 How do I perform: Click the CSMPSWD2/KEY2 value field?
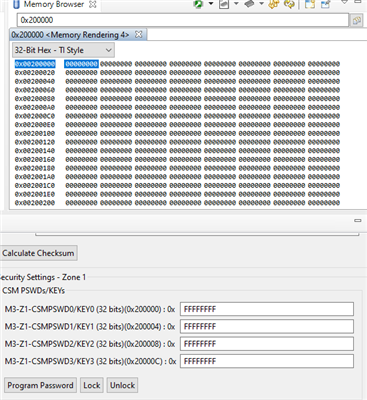[x=267, y=344]
